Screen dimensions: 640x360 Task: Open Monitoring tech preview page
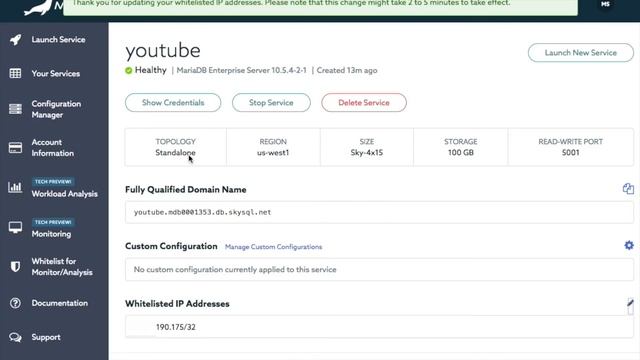pos(51,234)
